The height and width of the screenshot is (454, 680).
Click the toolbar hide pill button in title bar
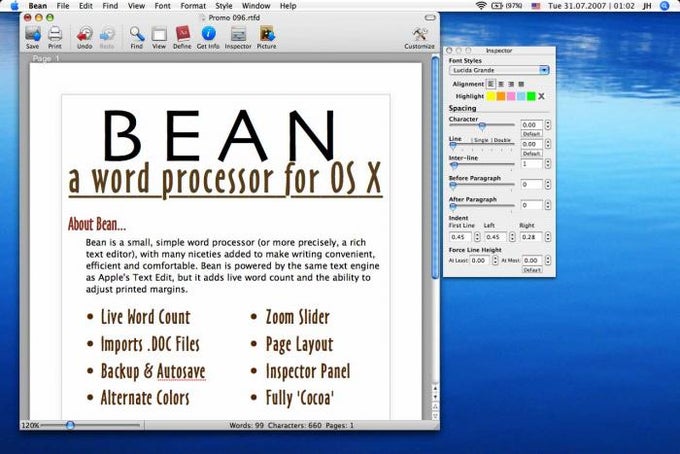pos(430,18)
